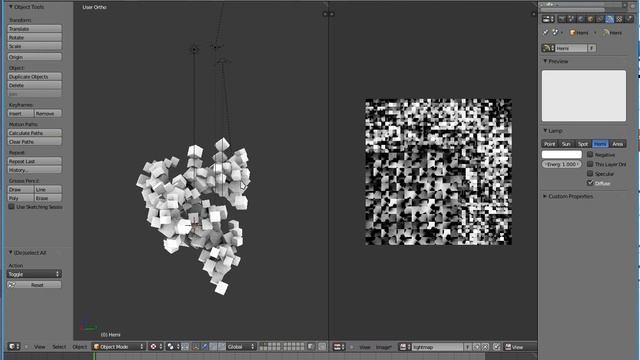The image size is (640, 360).
Task: Click the lamp datablock browse icon
Action: point(548,48)
